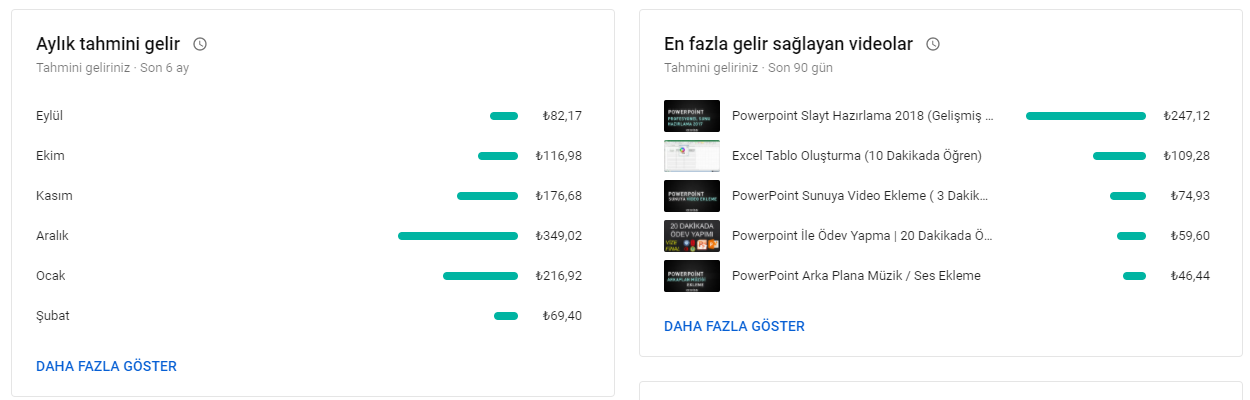Image resolution: width=1250 pixels, height=400 pixels.
Task: Open Powerpoint İle Ödev Yapma thumbnail
Action: pos(692,236)
